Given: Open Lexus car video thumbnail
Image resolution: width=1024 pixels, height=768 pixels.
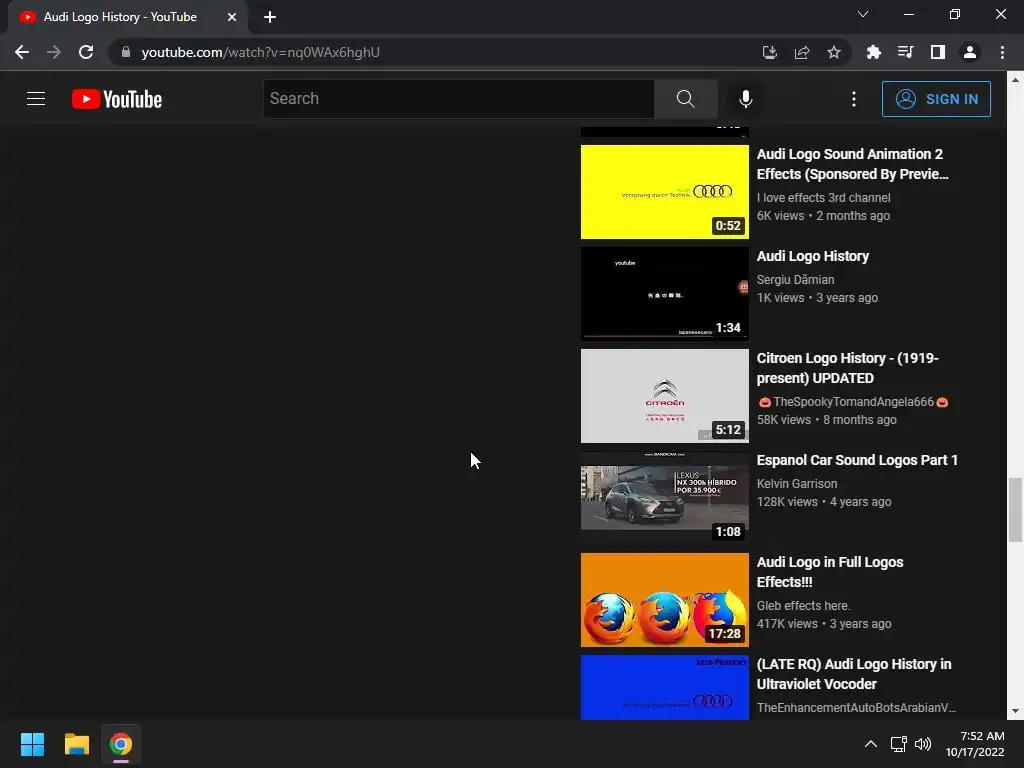Looking at the screenshot, I should (x=664, y=498).
